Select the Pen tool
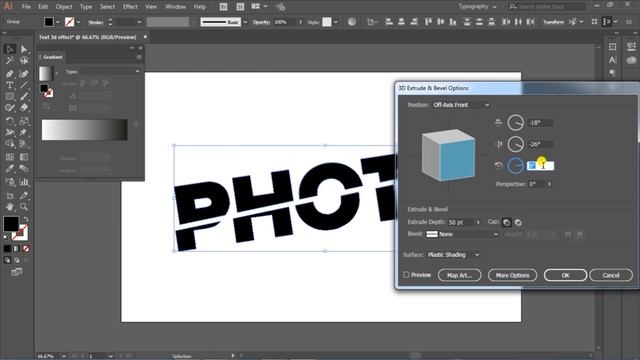640x360 pixels. (10, 74)
